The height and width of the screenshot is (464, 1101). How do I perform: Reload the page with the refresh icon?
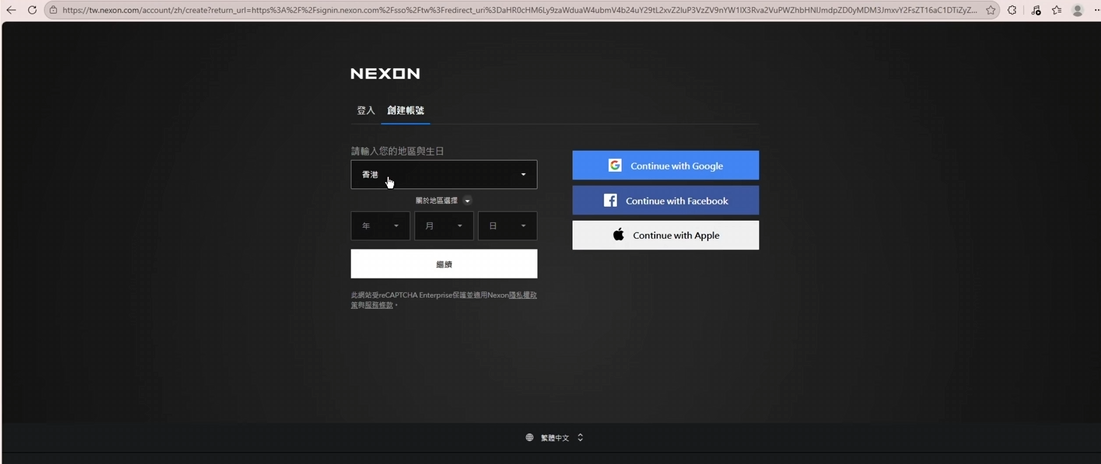click(x=32, y=10)
